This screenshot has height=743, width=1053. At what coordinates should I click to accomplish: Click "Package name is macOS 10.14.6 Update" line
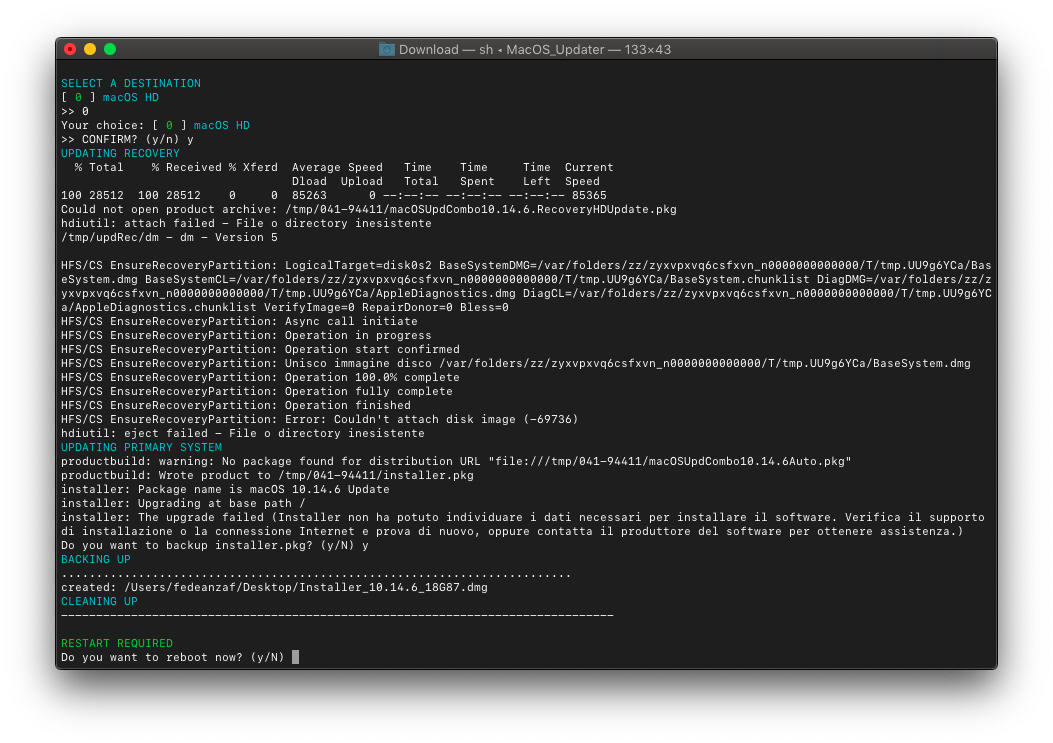(x=225, y=490)
